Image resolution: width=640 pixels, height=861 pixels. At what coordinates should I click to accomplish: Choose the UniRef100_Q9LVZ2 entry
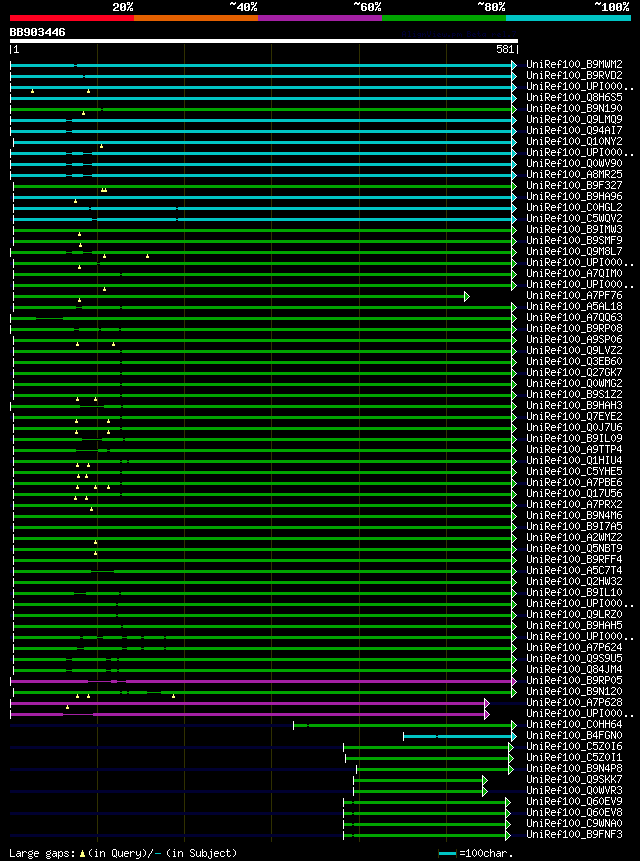[x=574, y=350]
